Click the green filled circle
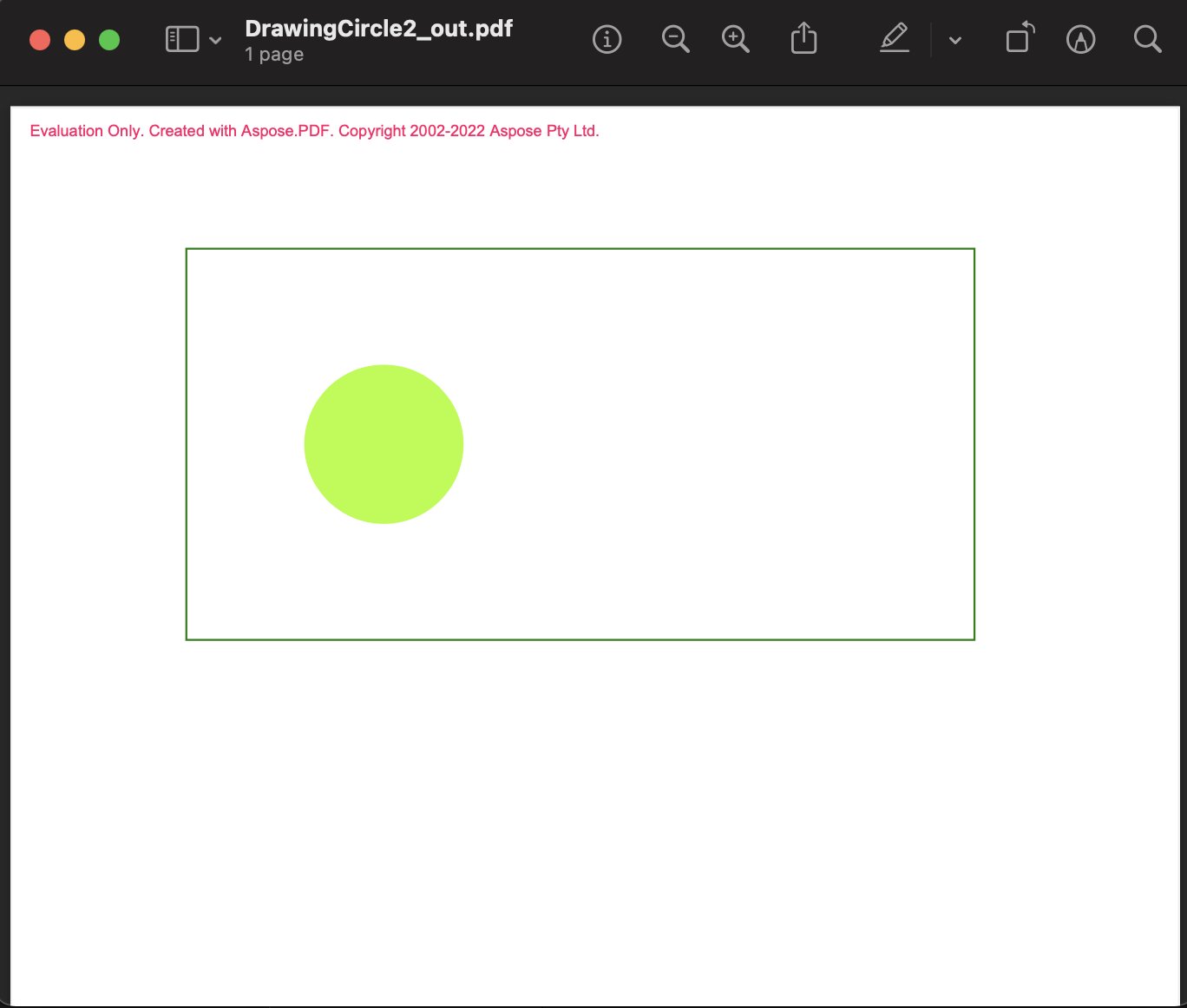Image resolution: width=1187 pixels, height=1008 pixels. [x=384, y=444]
